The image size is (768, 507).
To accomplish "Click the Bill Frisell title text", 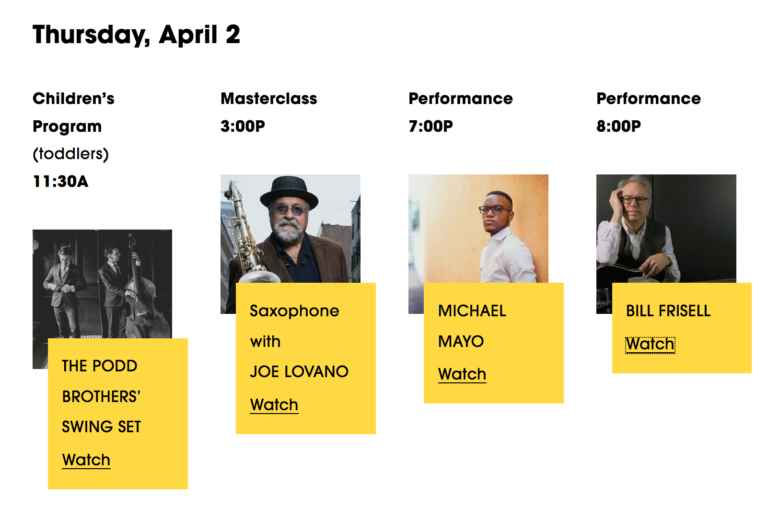I will coord(668,311).
